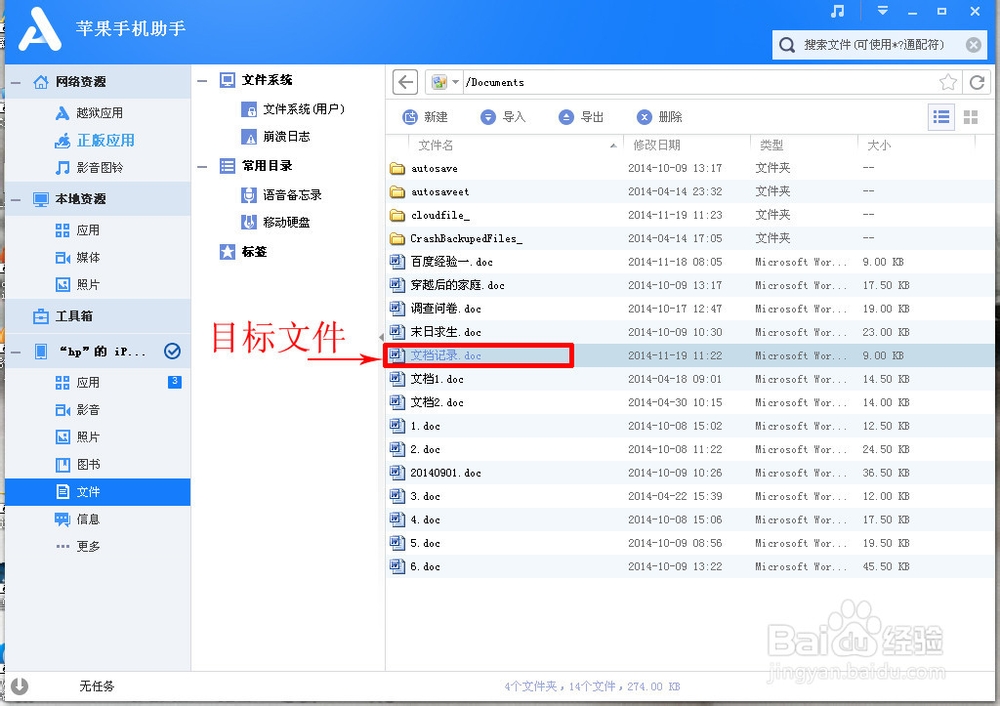Open the 语音备忘录 voice memos directory
The image size is (1000, 706).
(282, 195)
